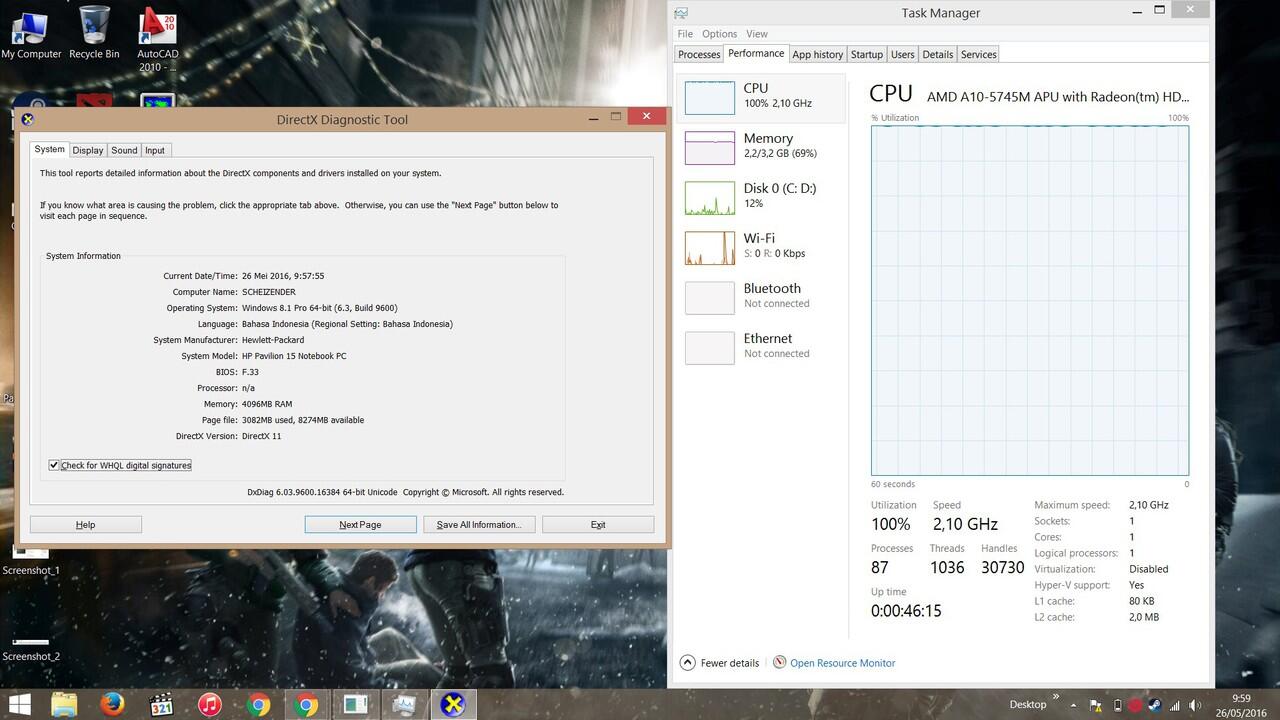Click the Resource Monitor gauge icon
This screenshot has width=1280, height=720.
(x=779, y=662)
